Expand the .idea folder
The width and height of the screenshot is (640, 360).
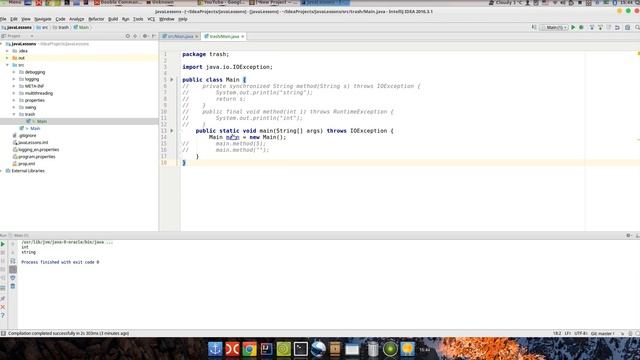point(7,51)
